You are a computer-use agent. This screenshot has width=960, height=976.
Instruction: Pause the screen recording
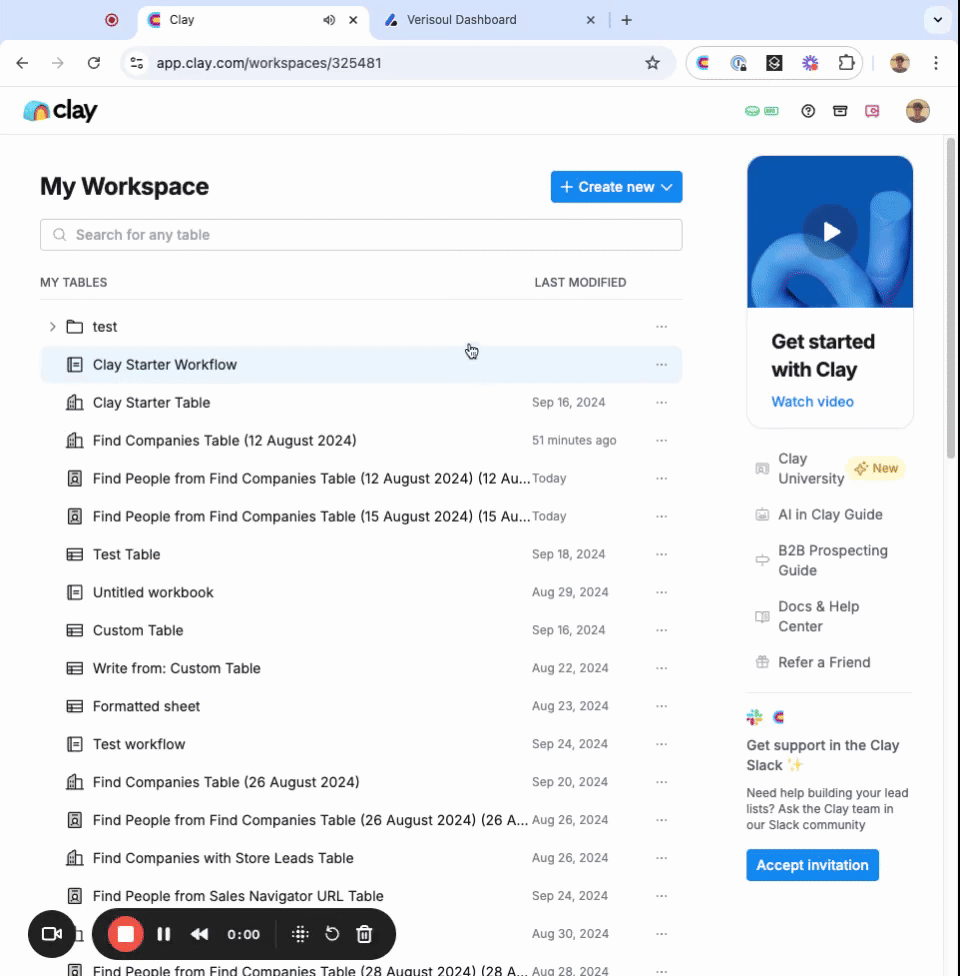164,934
